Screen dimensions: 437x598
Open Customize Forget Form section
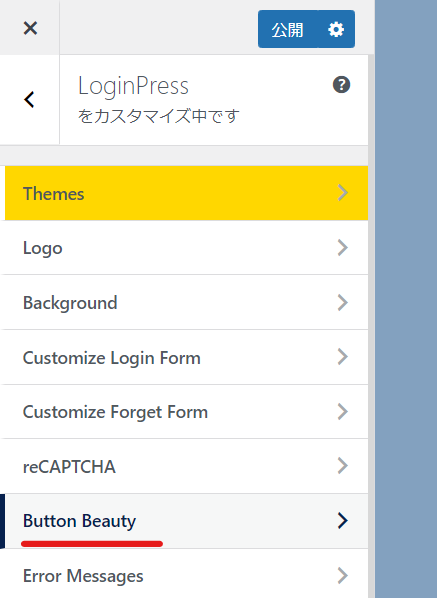[x=184, y=412]
